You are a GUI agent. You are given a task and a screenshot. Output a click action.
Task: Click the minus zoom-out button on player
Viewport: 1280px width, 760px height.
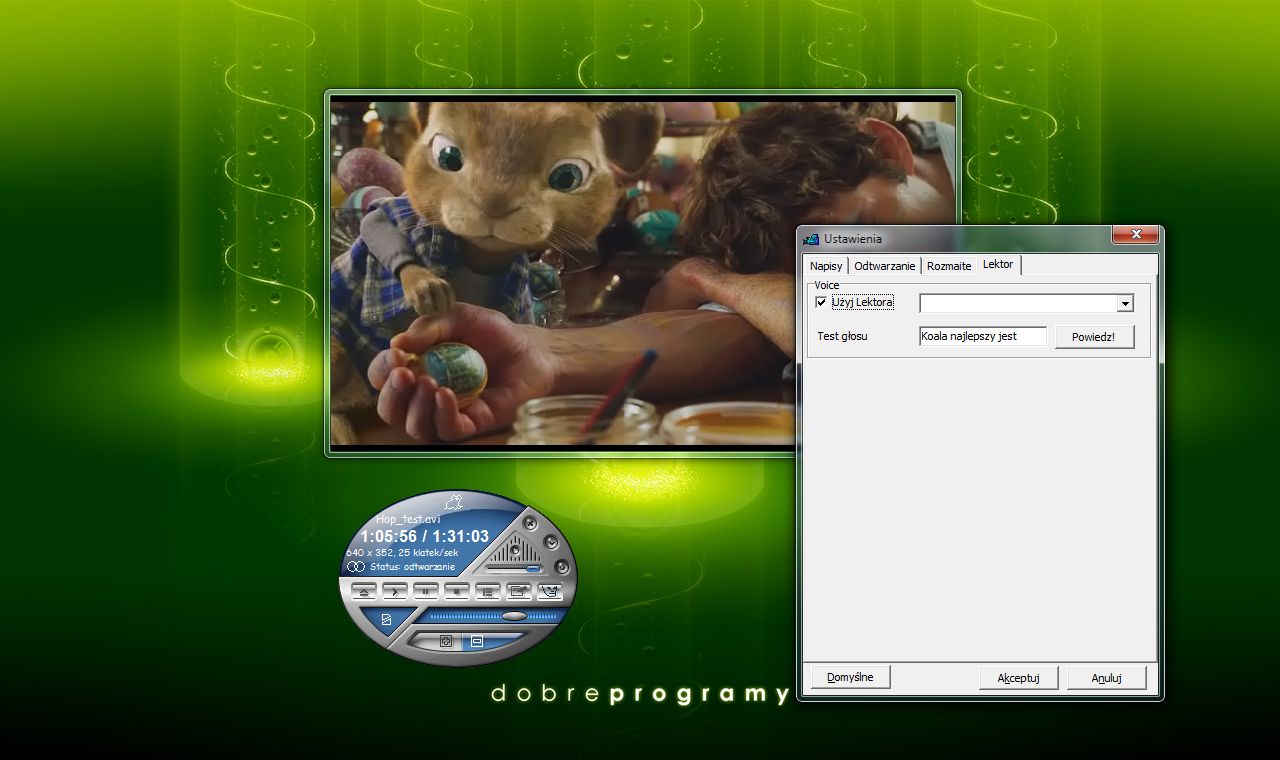[x=477, y=641]
